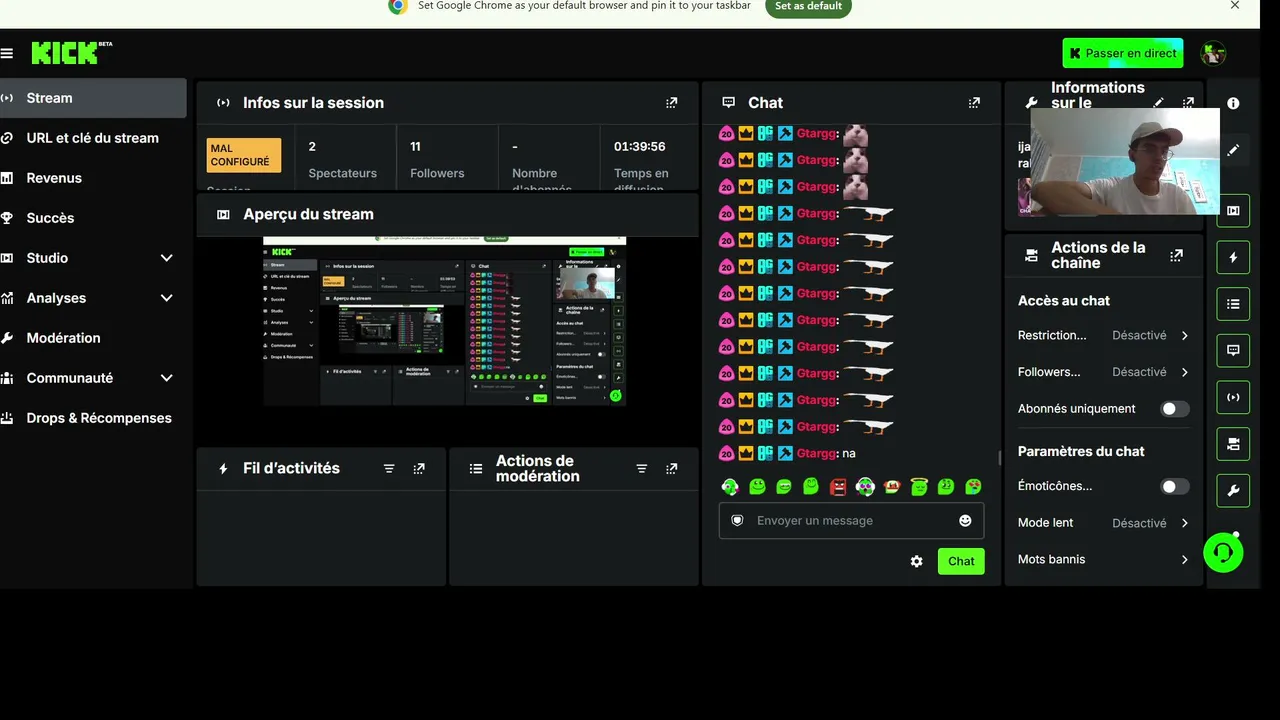Dismiss the Chrome default browser banner
The image size is (1280, 720).
[1235, 5]
